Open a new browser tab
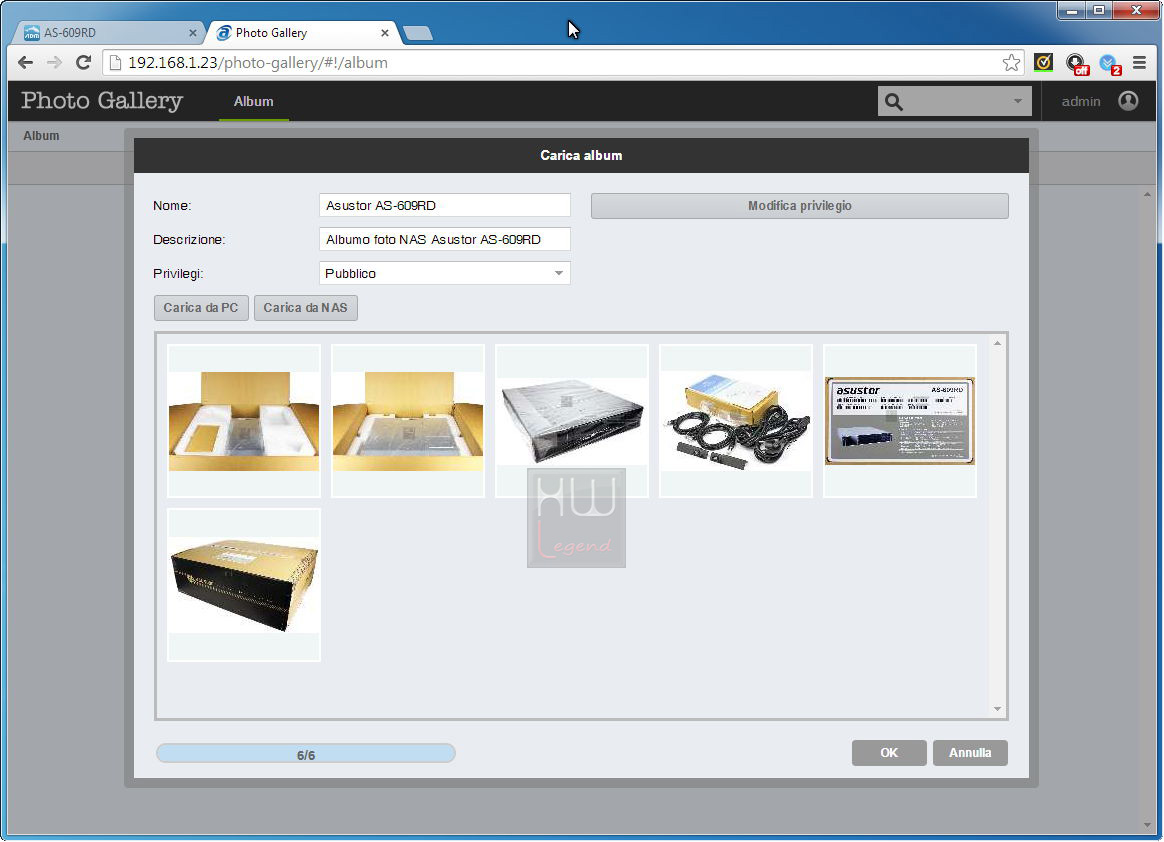 click(418, 33)
